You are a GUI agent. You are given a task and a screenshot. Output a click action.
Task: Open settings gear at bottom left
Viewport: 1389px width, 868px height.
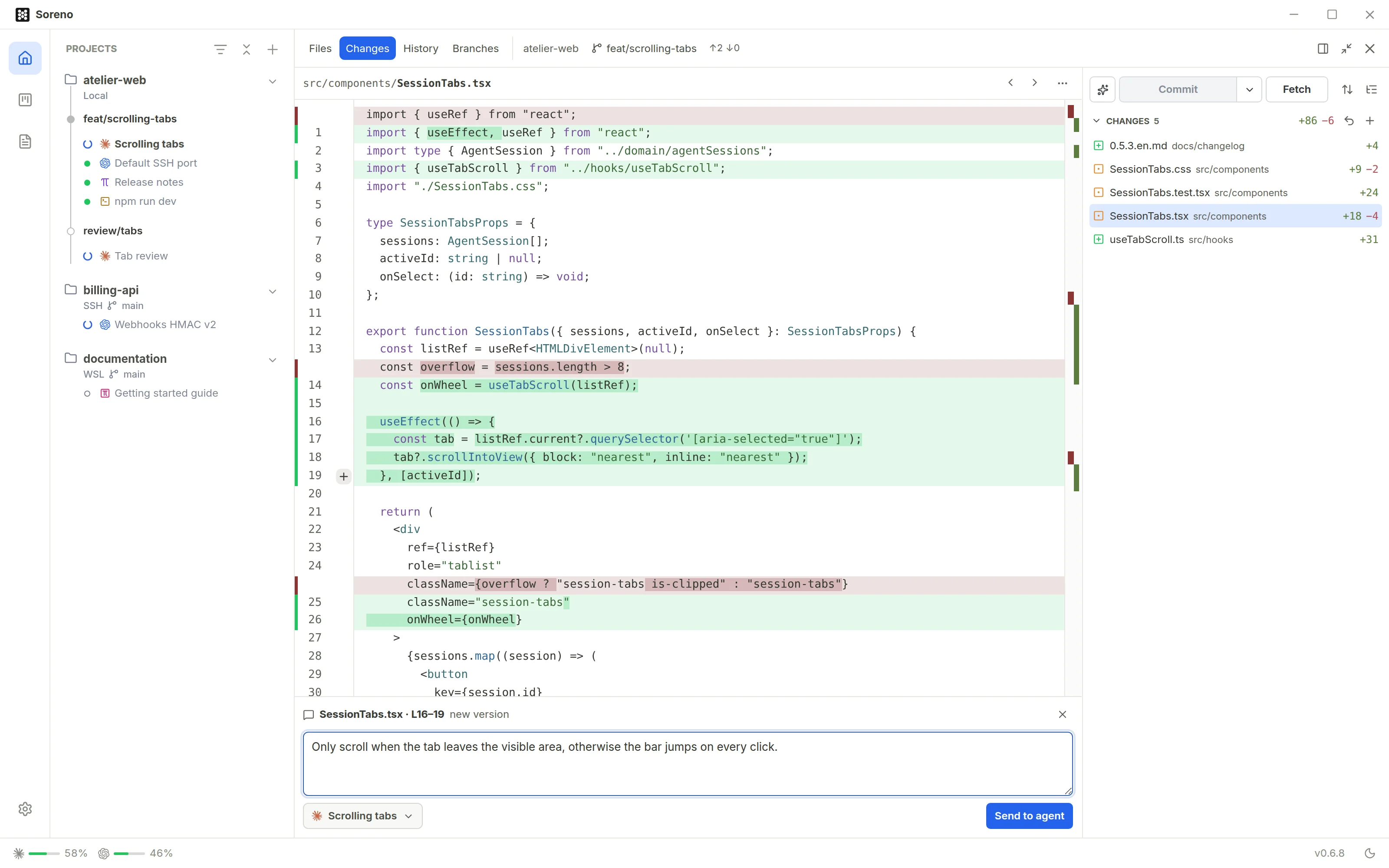coord(25,809)
